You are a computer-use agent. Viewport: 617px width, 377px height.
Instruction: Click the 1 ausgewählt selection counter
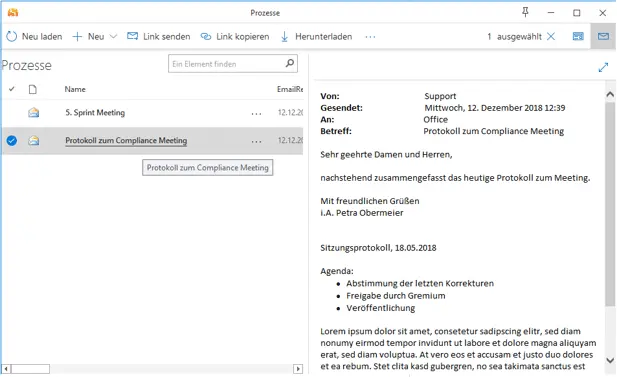click(514, 37)
